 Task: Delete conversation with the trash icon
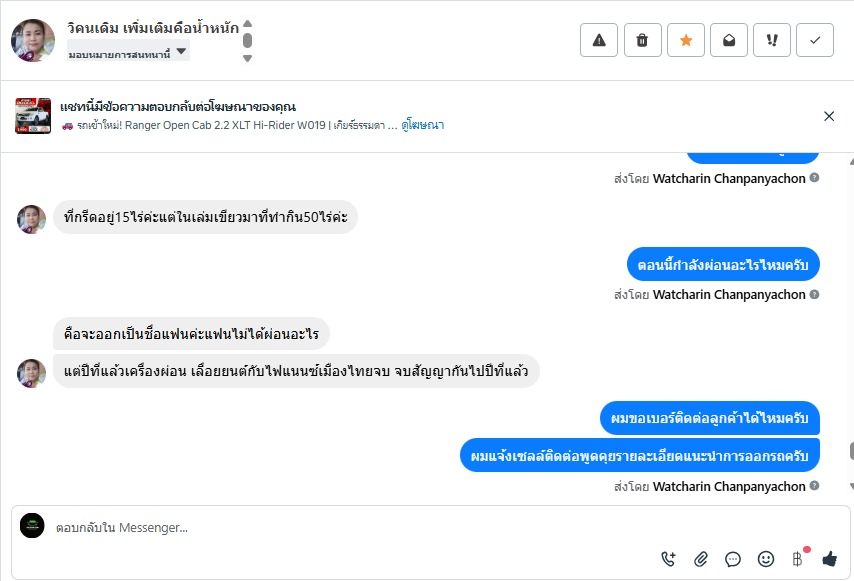pyautogui.click(x=642, y=40)
